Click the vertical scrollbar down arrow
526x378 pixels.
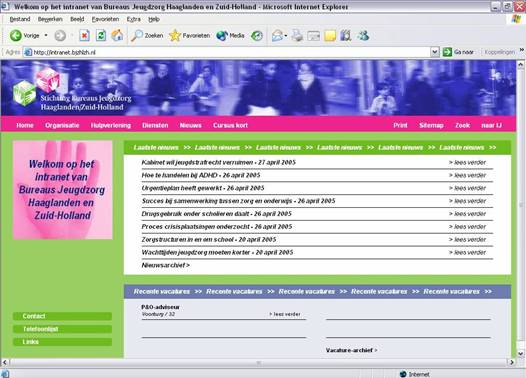(520, 354)
